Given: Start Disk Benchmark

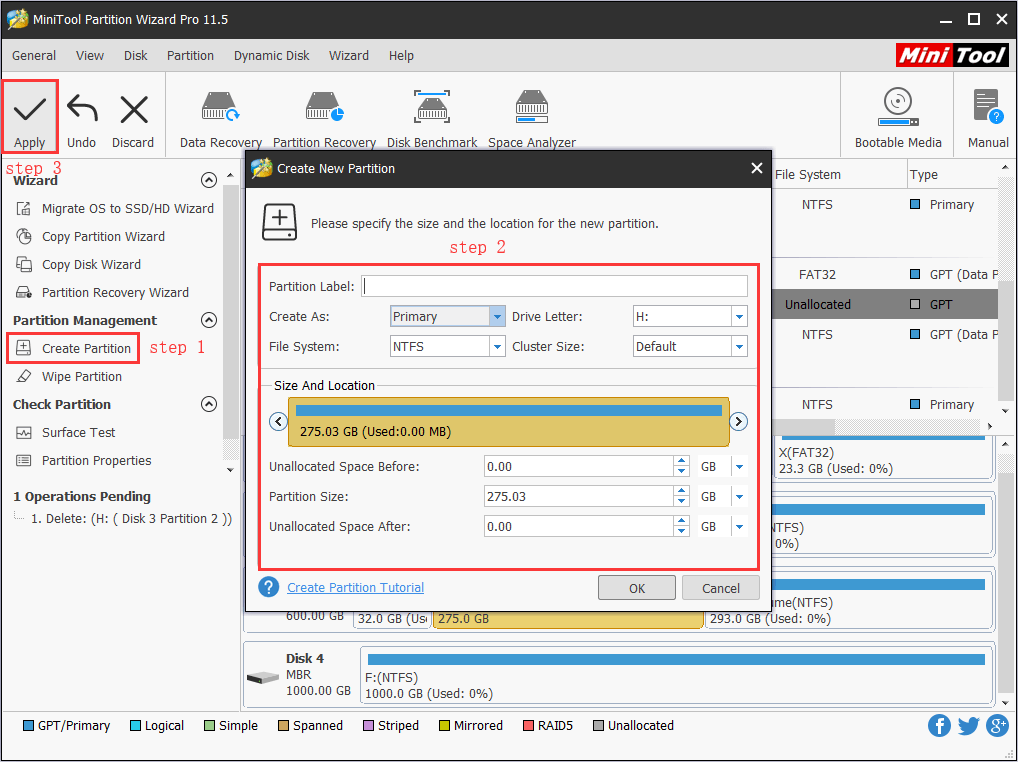Looking at the screenshot, I should (x=432, y=119).
